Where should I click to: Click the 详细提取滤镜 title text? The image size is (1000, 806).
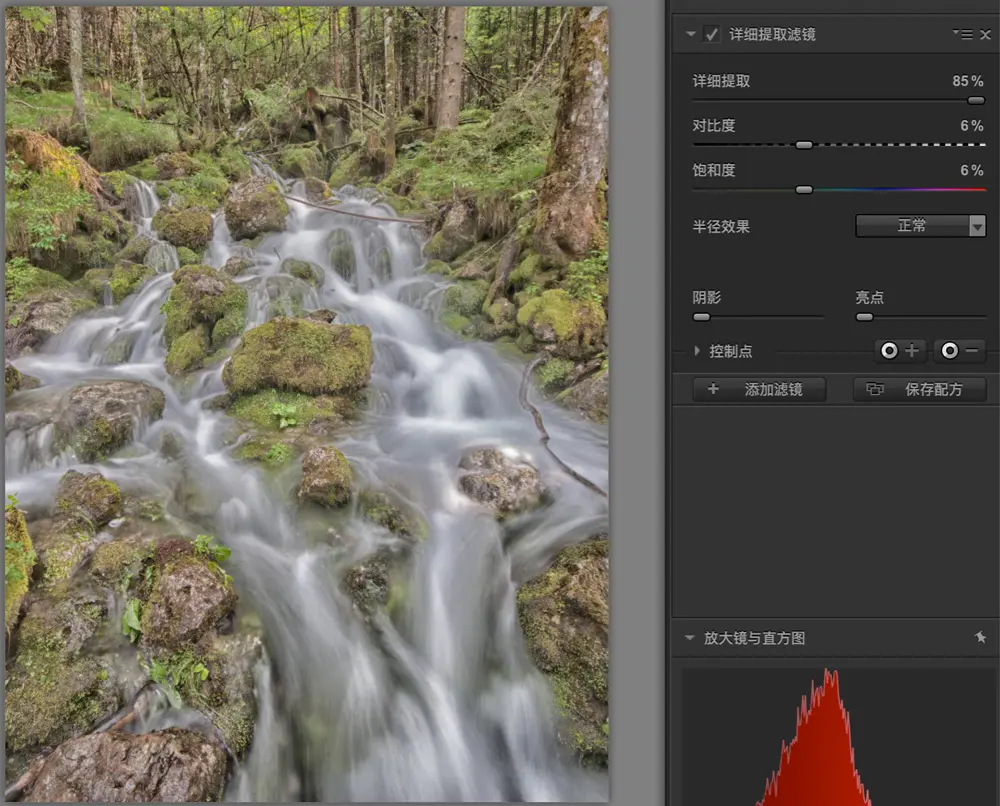tap(772, 34)
